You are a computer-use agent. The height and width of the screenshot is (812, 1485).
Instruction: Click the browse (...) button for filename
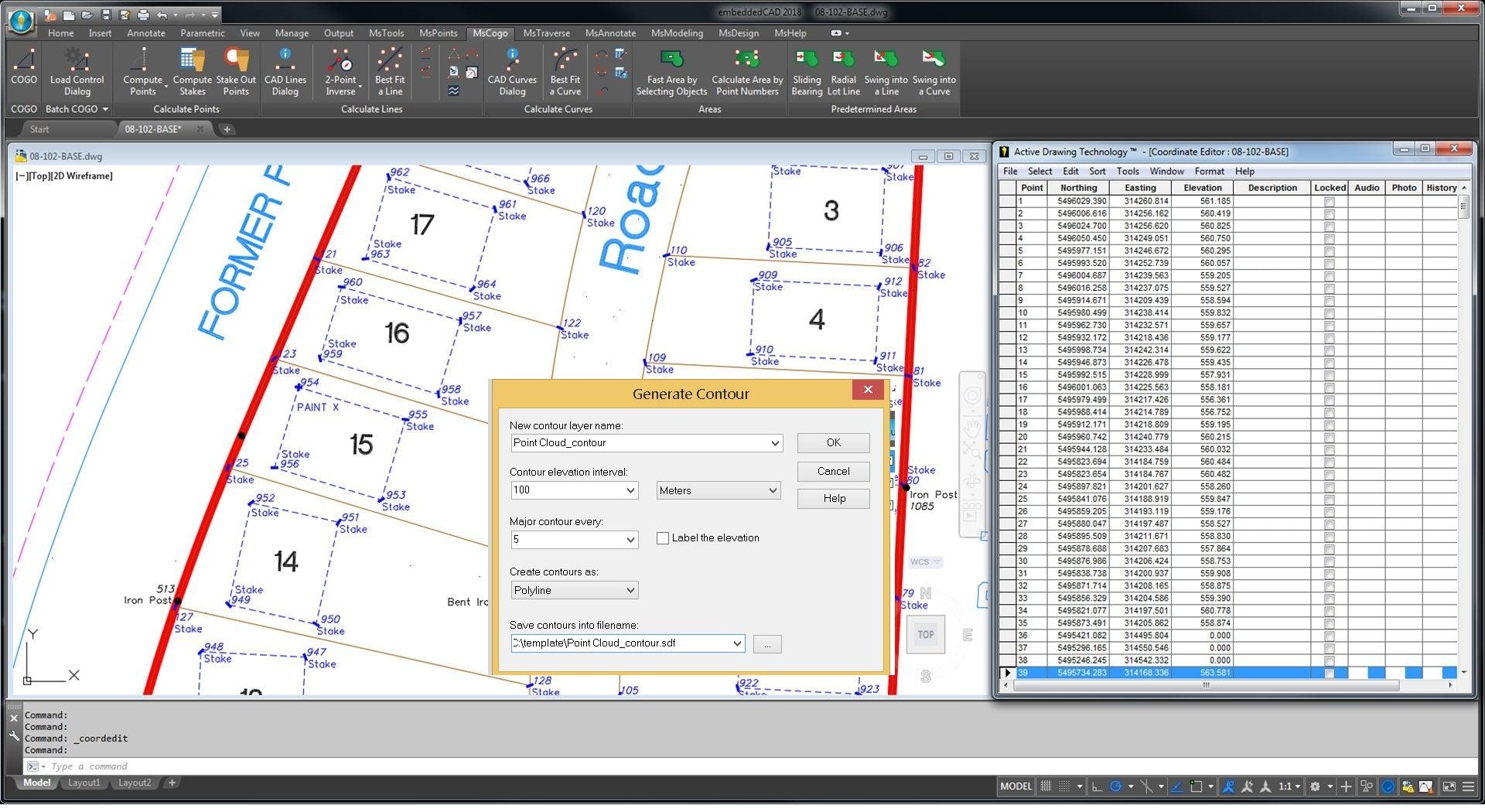(766, 643)
